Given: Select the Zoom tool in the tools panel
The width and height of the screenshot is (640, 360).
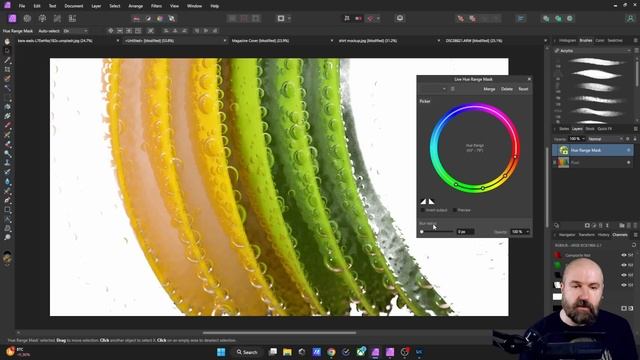Looking at the screenshot, I should (7, 237).
